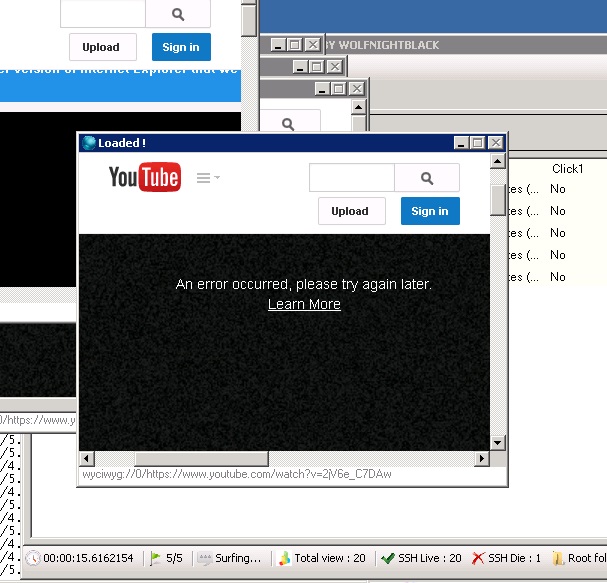
Task: Click the SSH Live : 20 label
Action: pos(430,558)
